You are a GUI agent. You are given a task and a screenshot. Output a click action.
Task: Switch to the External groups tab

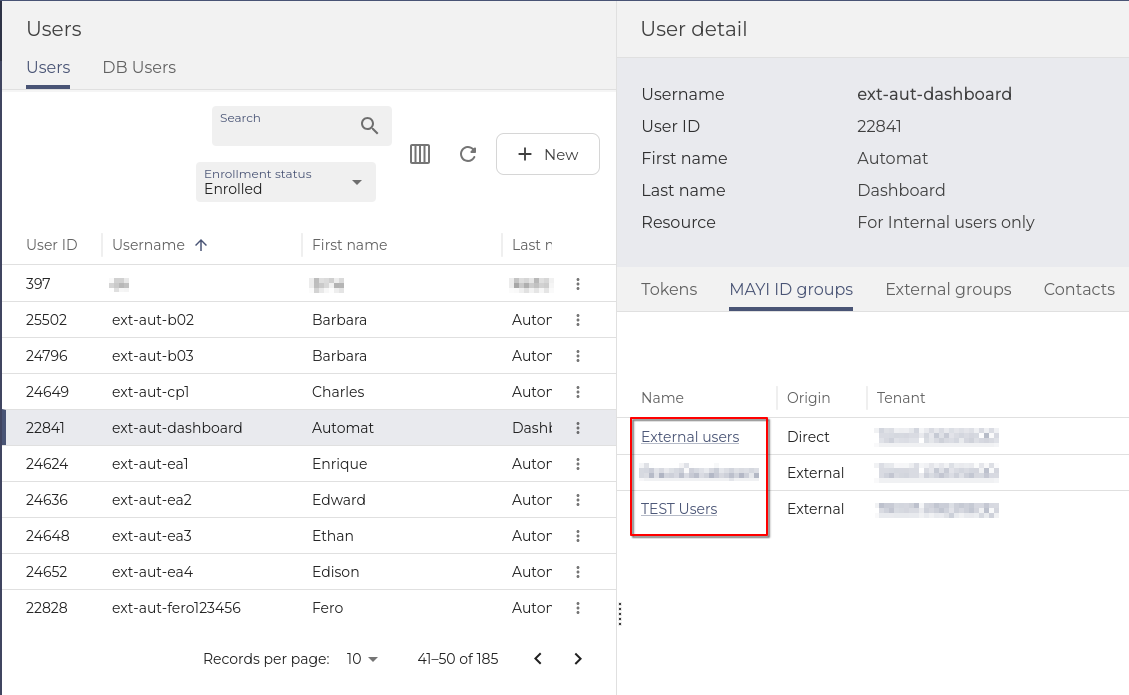(948, 289)
